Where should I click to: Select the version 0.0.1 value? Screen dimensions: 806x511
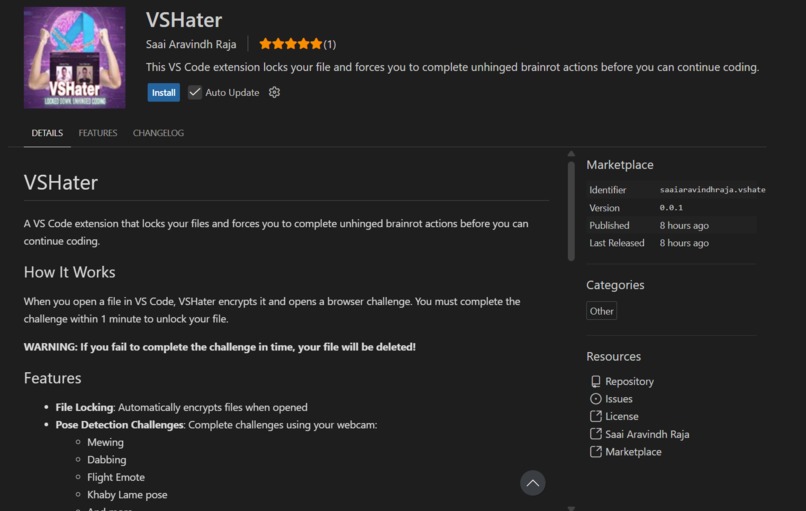tap(671, 208)
